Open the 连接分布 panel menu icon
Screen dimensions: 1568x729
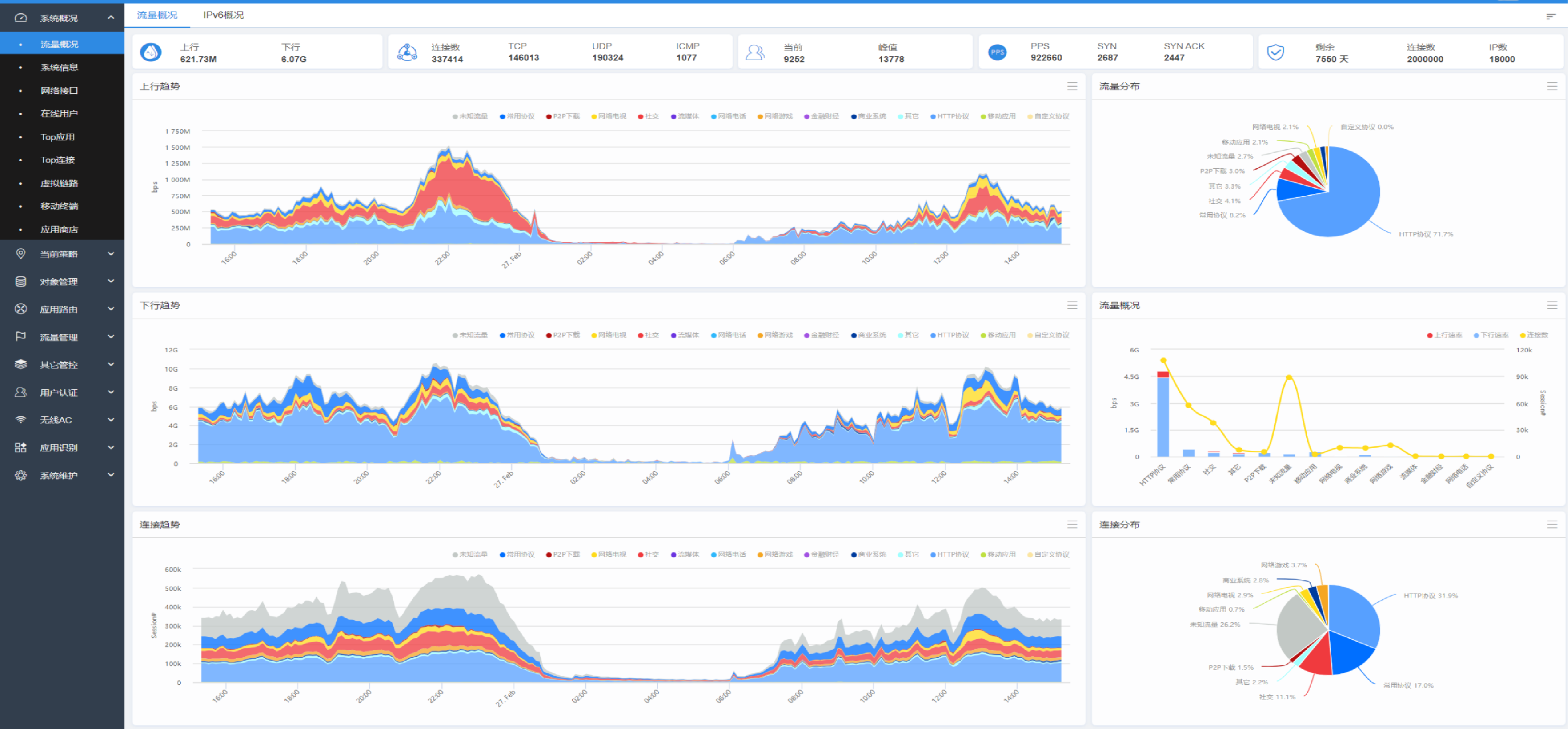click(x=1552, y=524)
